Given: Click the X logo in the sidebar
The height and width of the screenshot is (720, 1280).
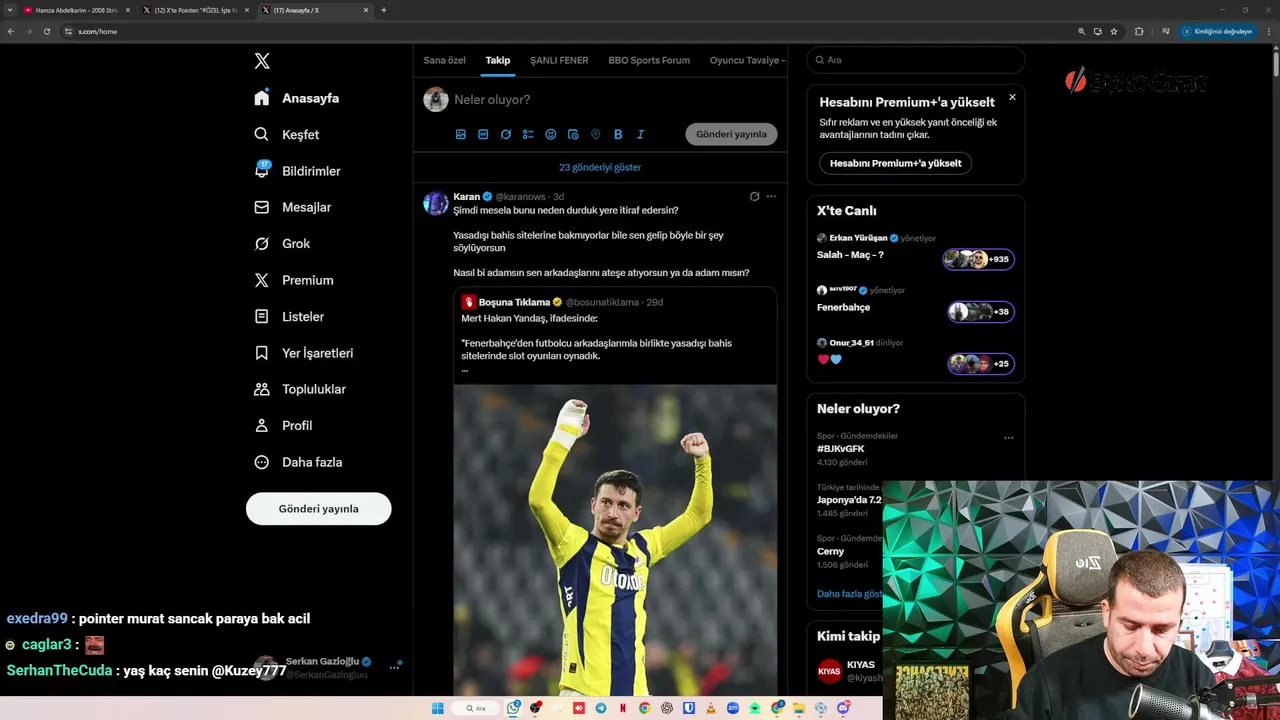Looking at the screenshot, I should tap(262, 61).
